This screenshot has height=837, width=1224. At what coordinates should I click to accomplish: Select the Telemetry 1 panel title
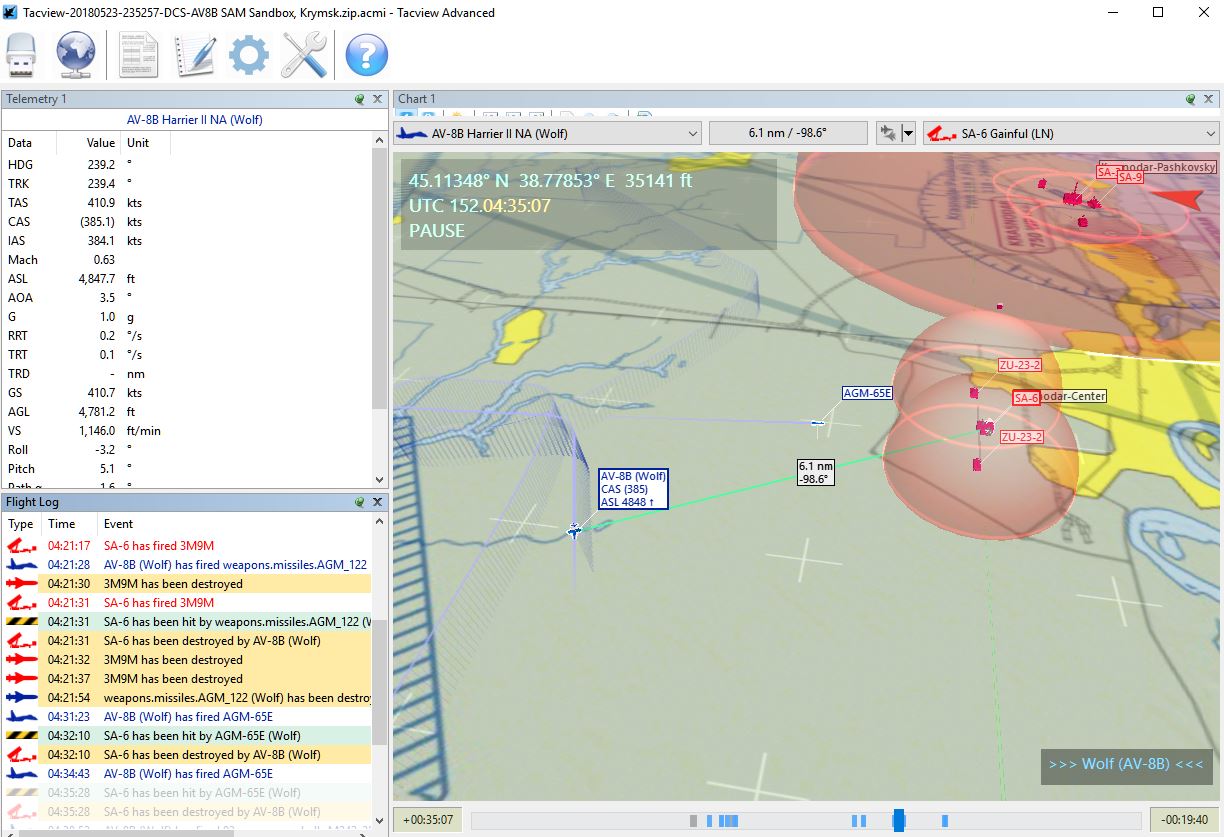pos(37,99)
